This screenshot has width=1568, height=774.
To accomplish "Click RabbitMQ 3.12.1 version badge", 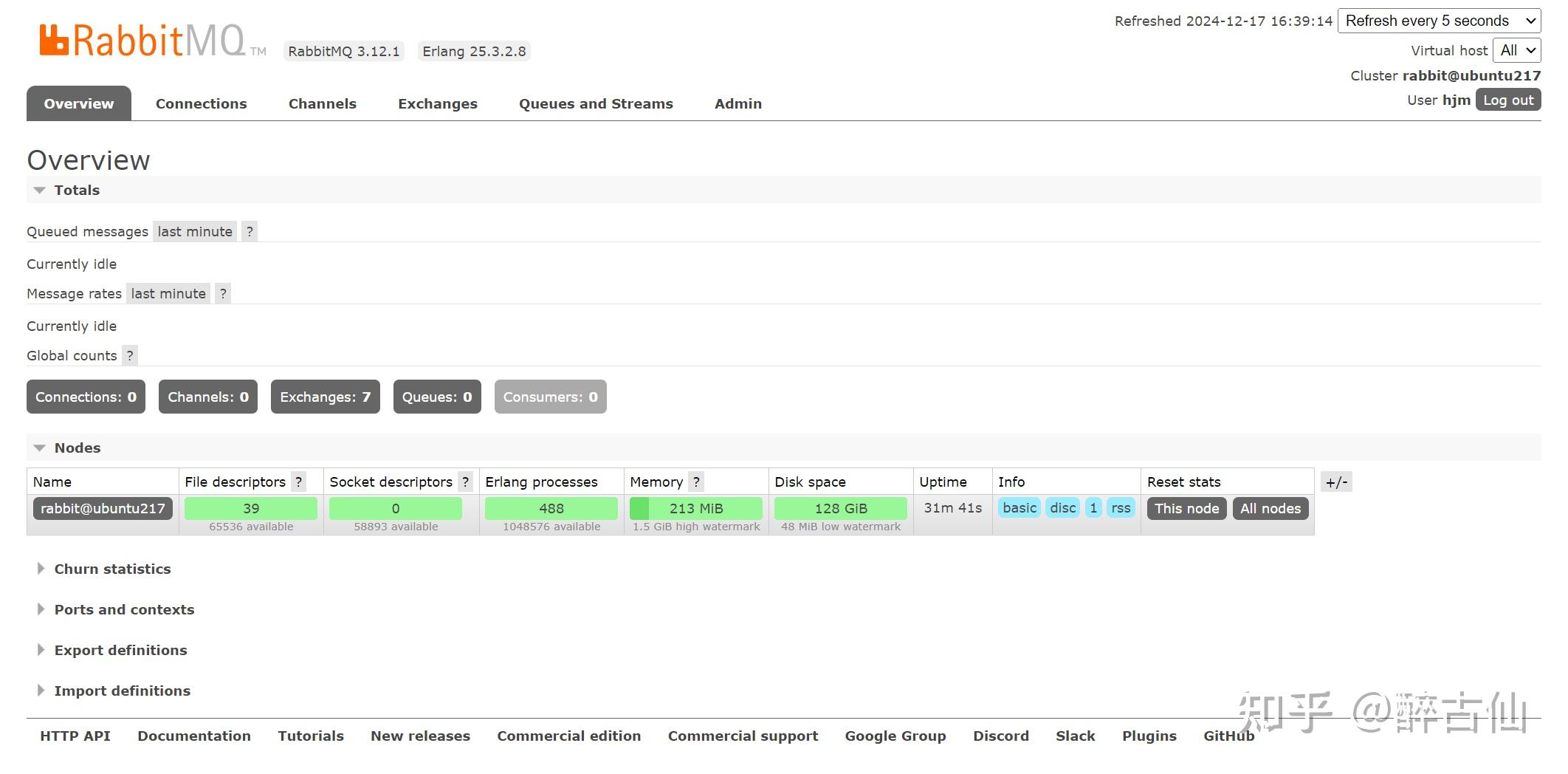I will tap(344, 51).
